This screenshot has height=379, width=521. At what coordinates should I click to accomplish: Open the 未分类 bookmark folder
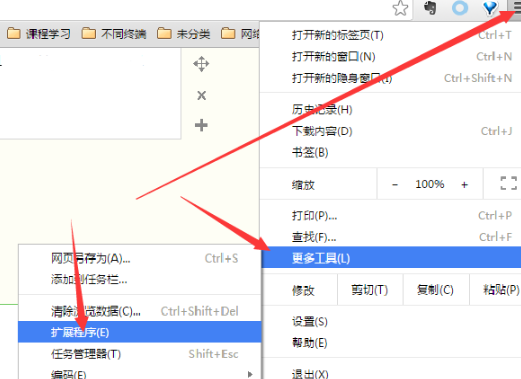coord(184,34)
